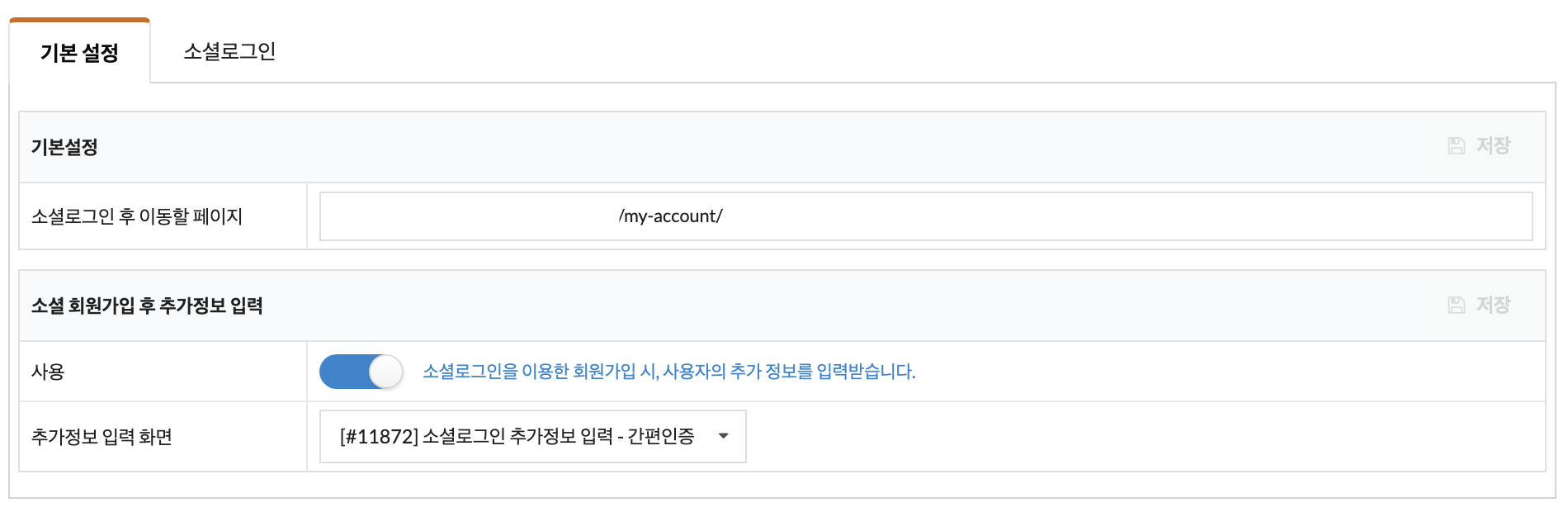Click the /my-account/ text in the field

click(670, 216)
